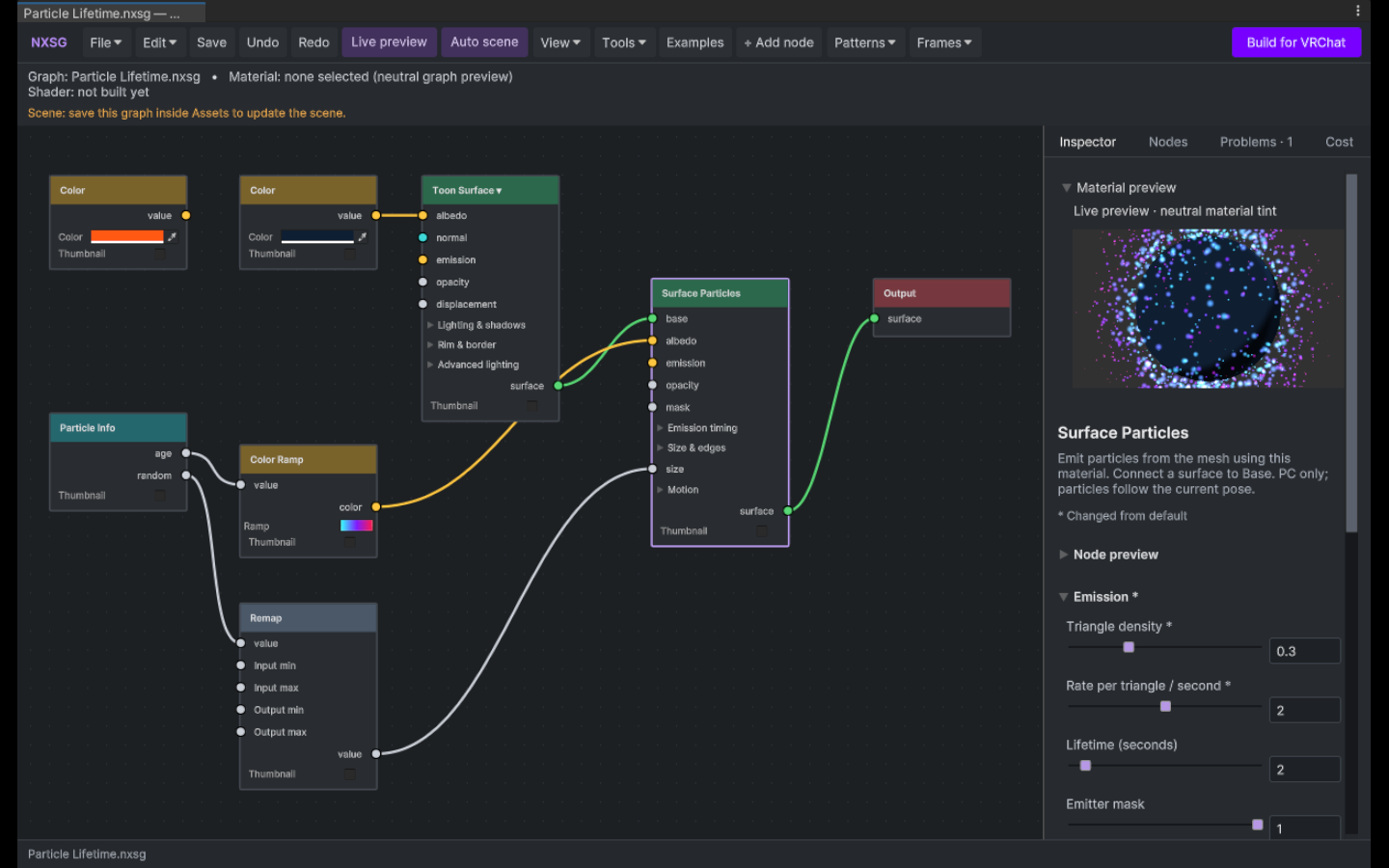Viewport: 1389px width, 868px height.
Task: Click Build for VRChat button
Action: (1296, 42)
